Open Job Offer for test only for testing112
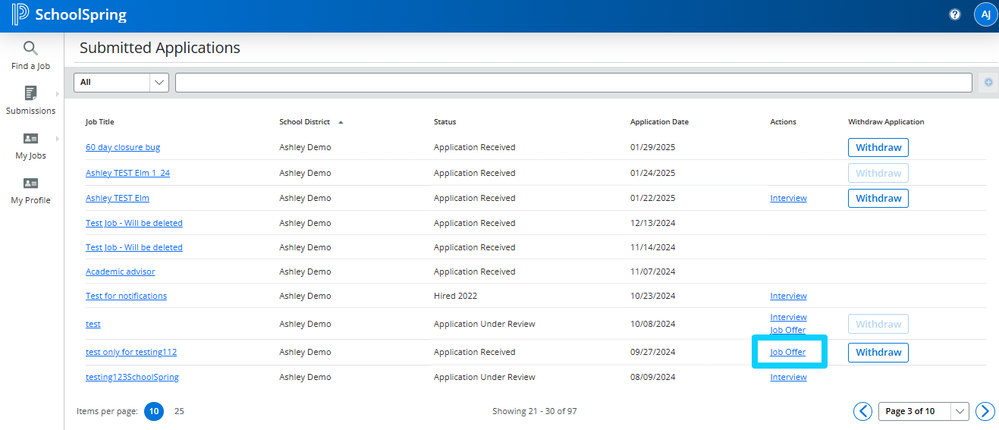The image size is (999, 430). [787, 352]
